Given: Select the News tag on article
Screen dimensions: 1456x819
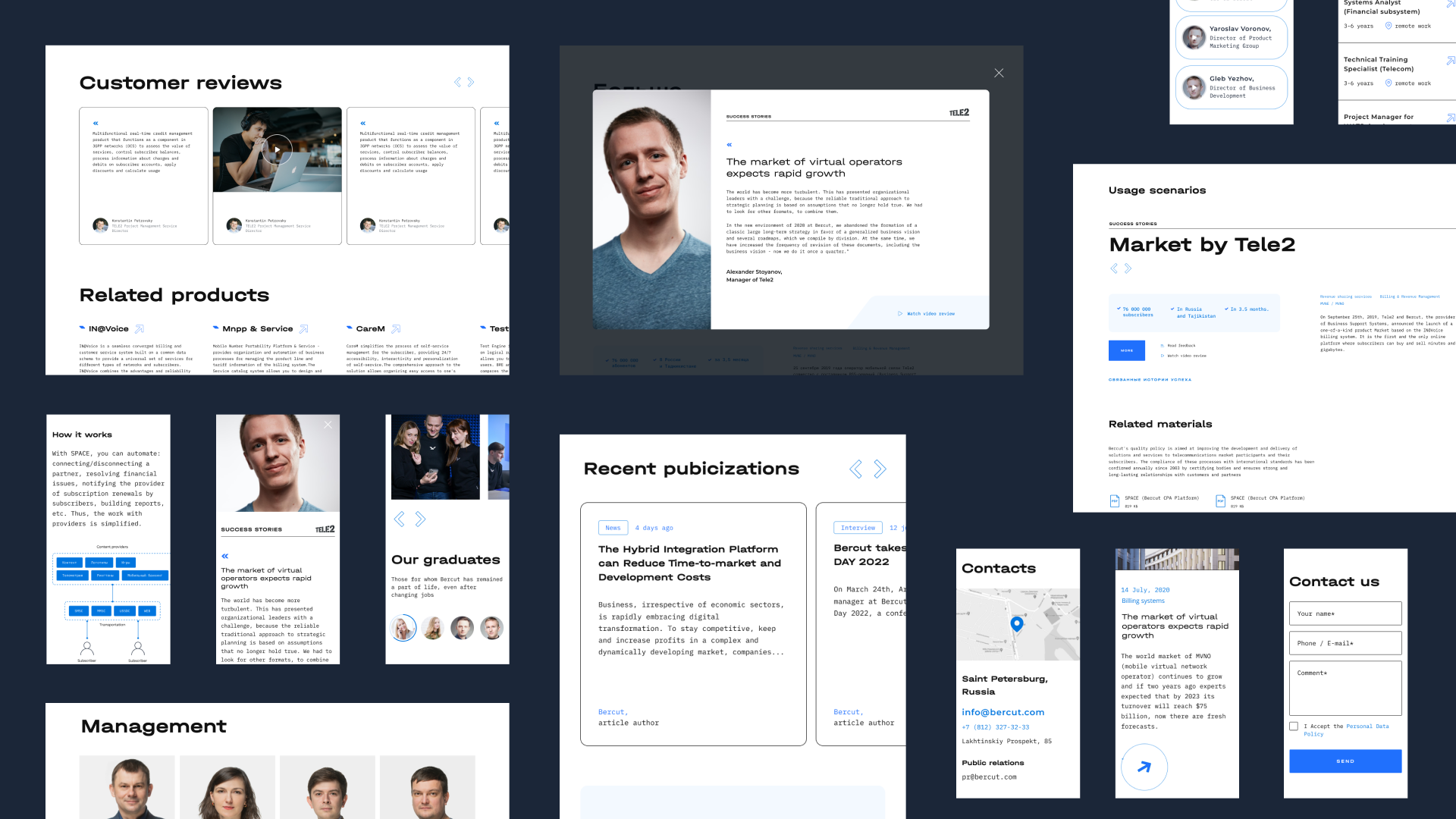Looking at the screenshot, I should [x=613, y=528].
